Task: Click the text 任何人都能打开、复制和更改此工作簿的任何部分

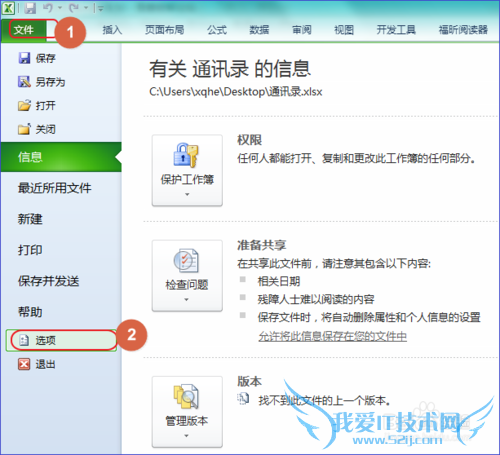Action: coord(356,158)
